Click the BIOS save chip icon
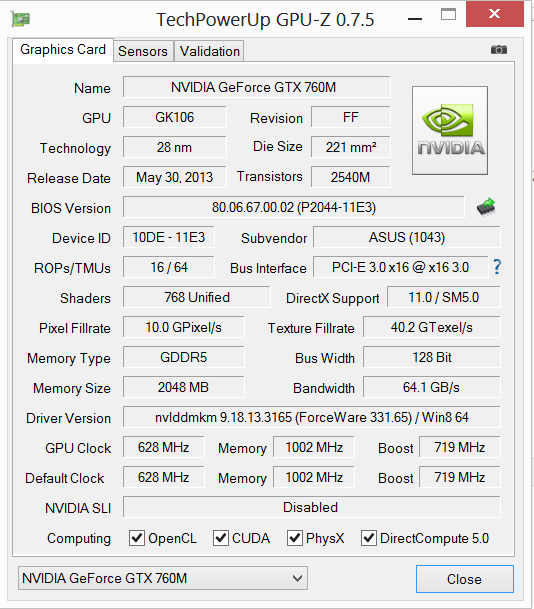Screen dimensions: 534x609 486,207
